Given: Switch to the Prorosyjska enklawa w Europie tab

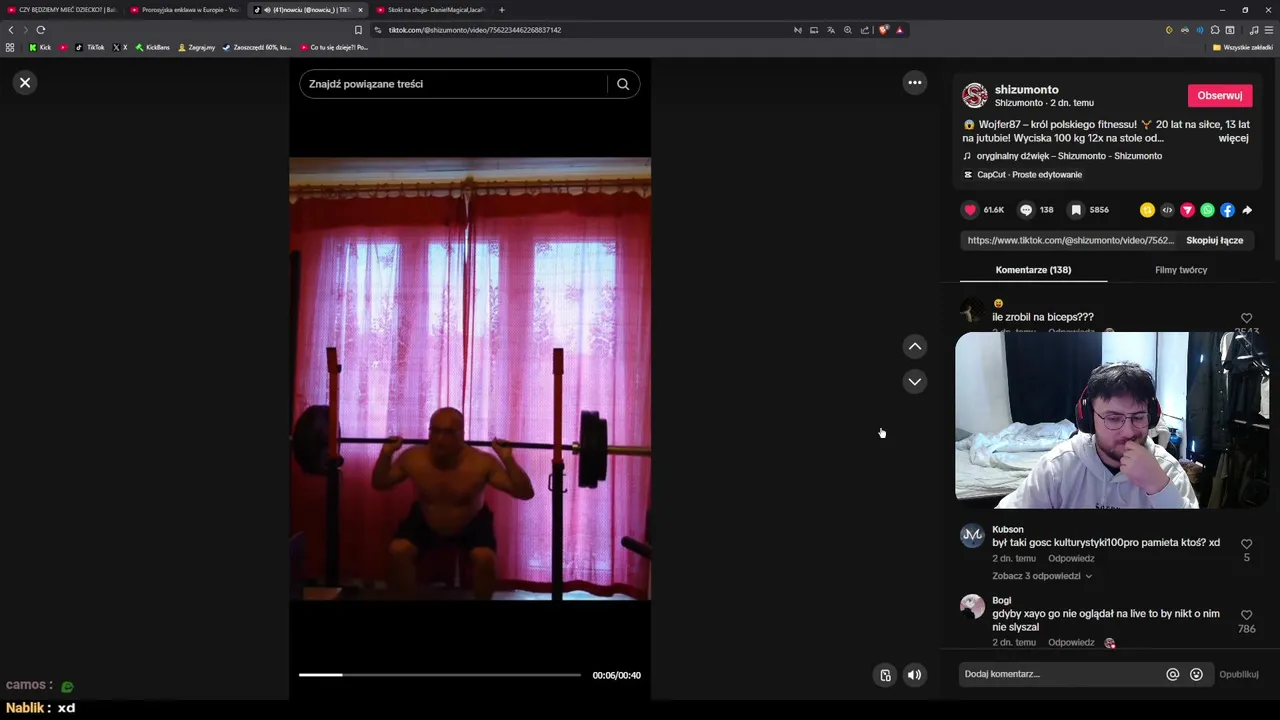Looking at the screenshot, I should (x=185, y=10).
